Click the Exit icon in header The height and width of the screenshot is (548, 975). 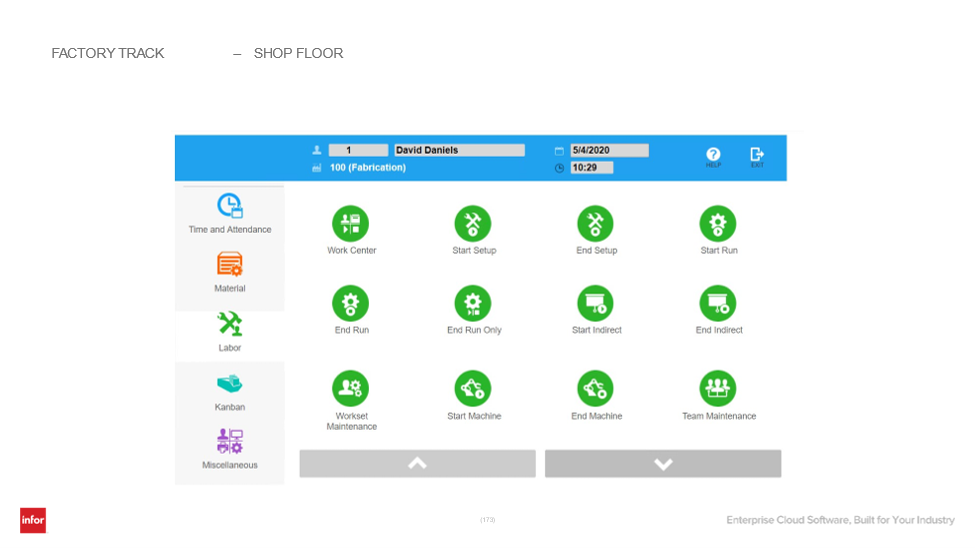coord(757,154)
